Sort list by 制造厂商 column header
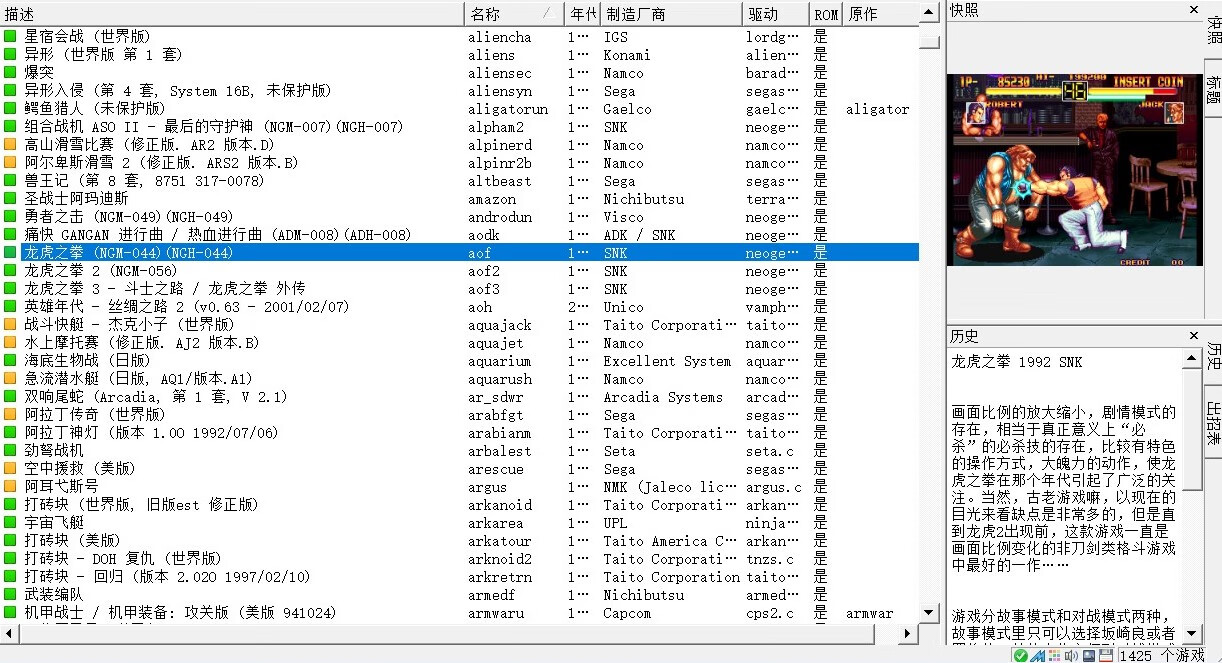The height and width of the screenshot is (663, 1222). click(x=671, y=14)
